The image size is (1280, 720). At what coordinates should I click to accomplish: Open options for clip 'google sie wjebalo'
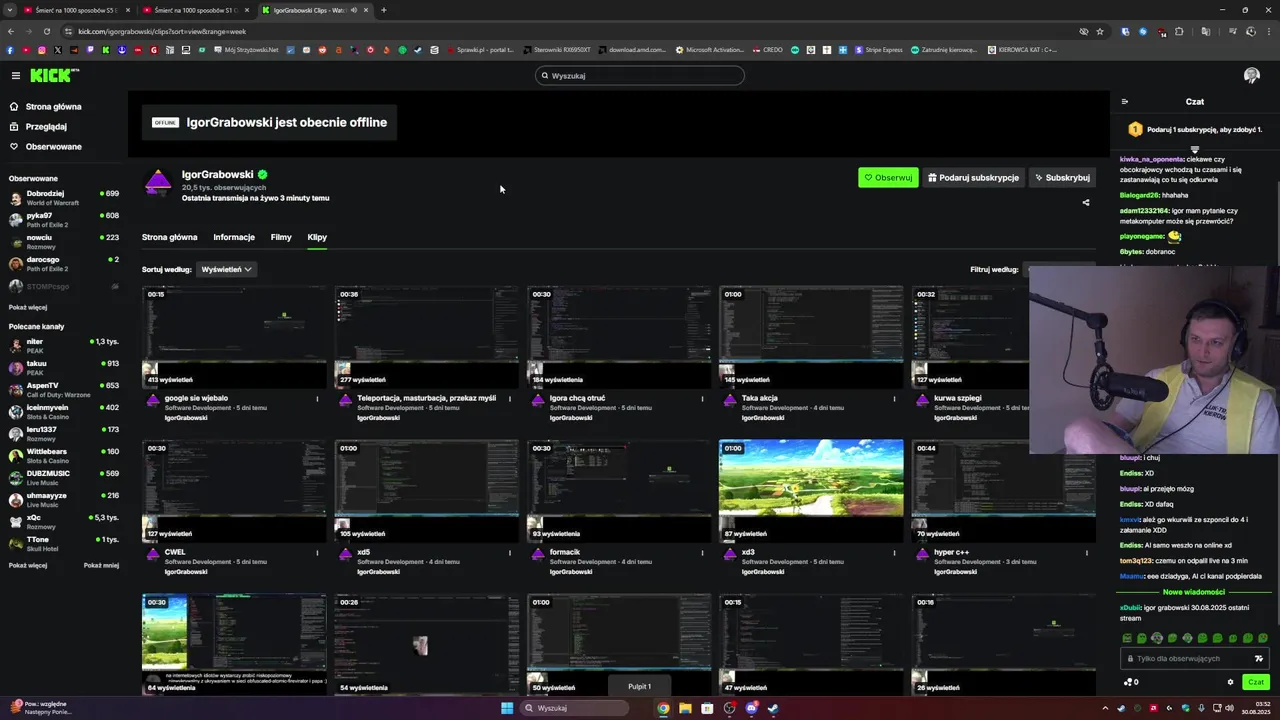coord(318,399)
